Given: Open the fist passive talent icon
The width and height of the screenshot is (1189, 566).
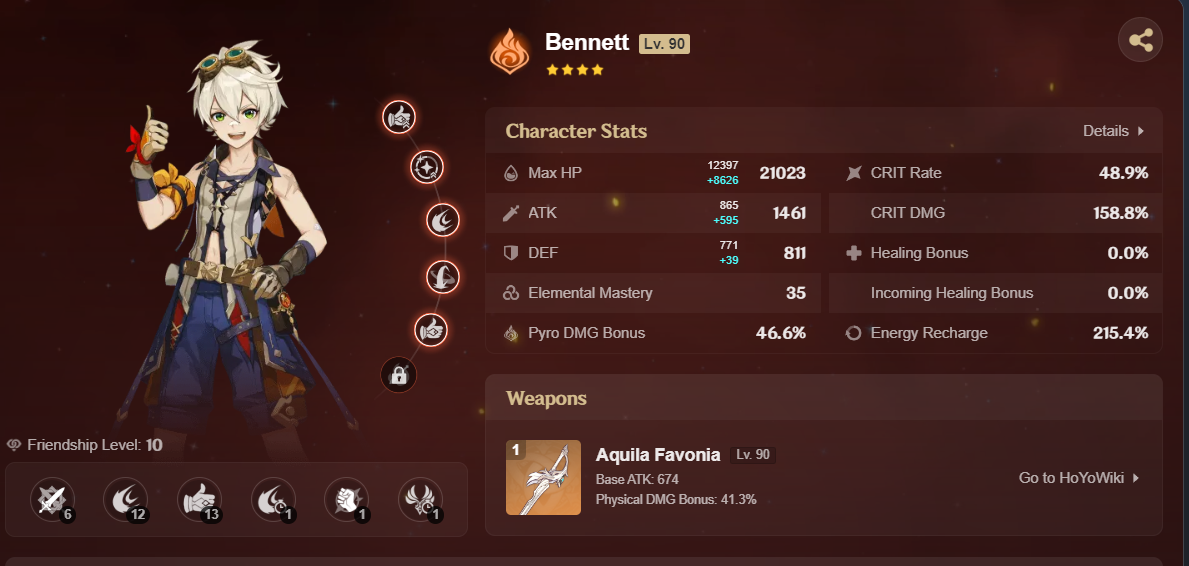Looking at the screenshot, I should pyautogui.click(x=347, y=500).
